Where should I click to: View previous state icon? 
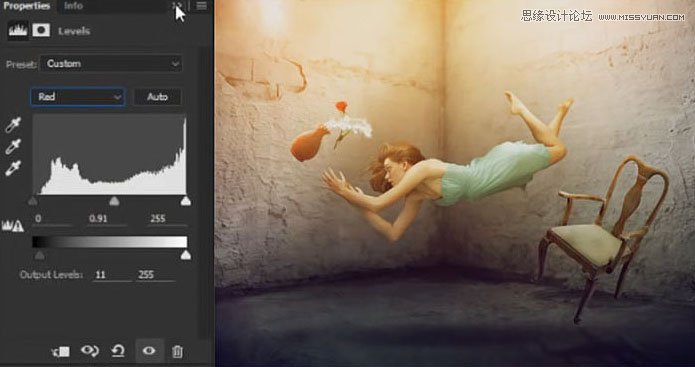click(90, 351)
